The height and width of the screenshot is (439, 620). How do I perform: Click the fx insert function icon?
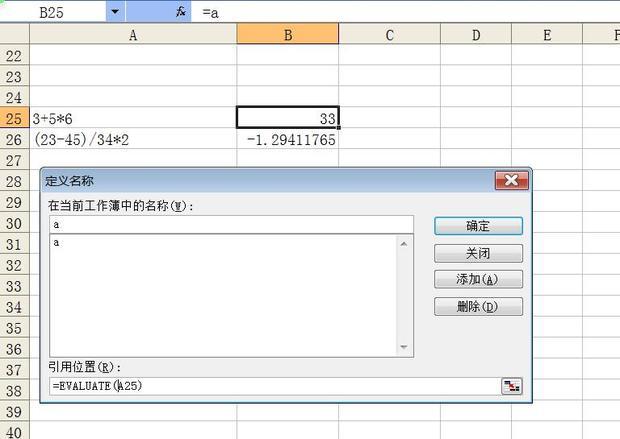tap(181, 12)
